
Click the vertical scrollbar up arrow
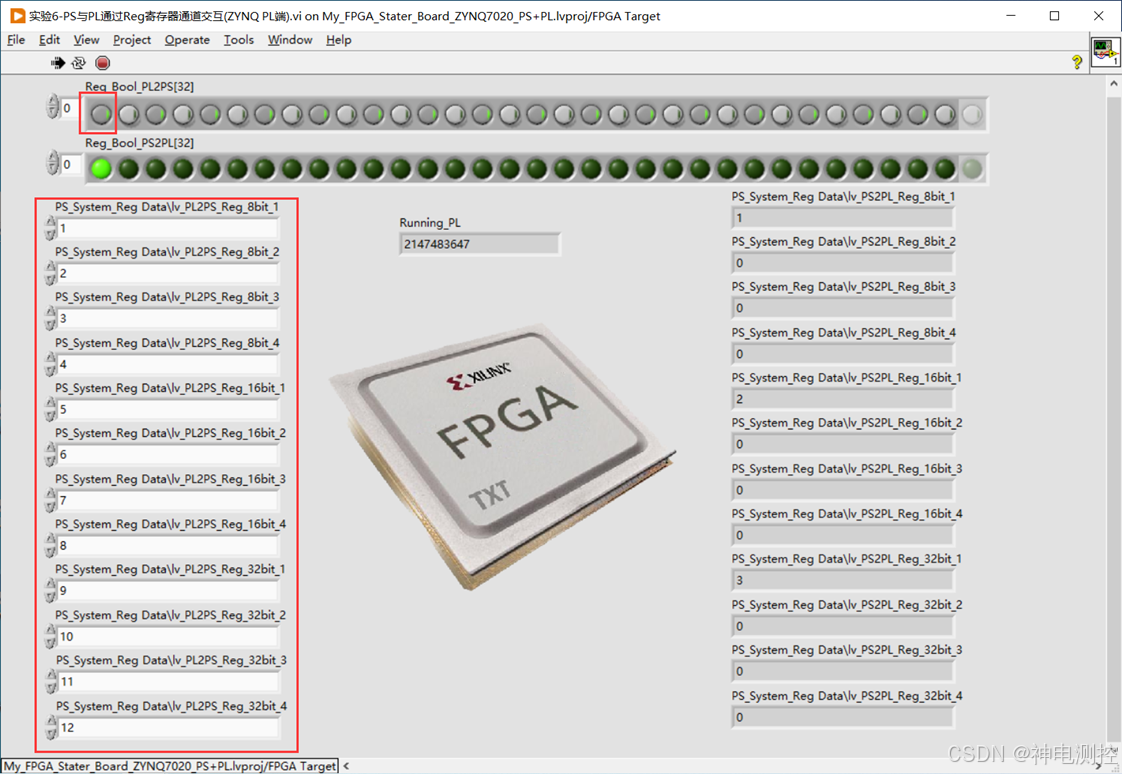click(1113, 84)
